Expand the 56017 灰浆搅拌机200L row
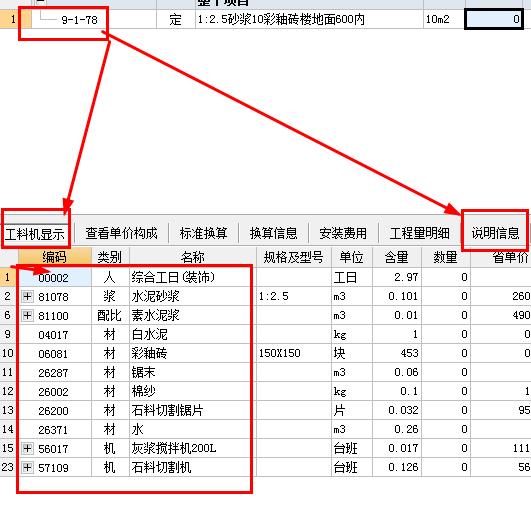The height and width of the screenshot is (511, 531). coord(27,449)
